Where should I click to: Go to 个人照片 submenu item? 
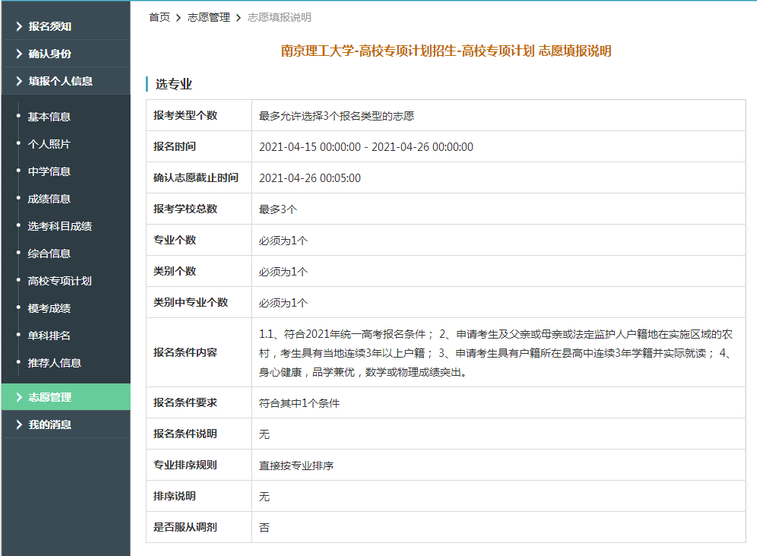pos(49,144)
